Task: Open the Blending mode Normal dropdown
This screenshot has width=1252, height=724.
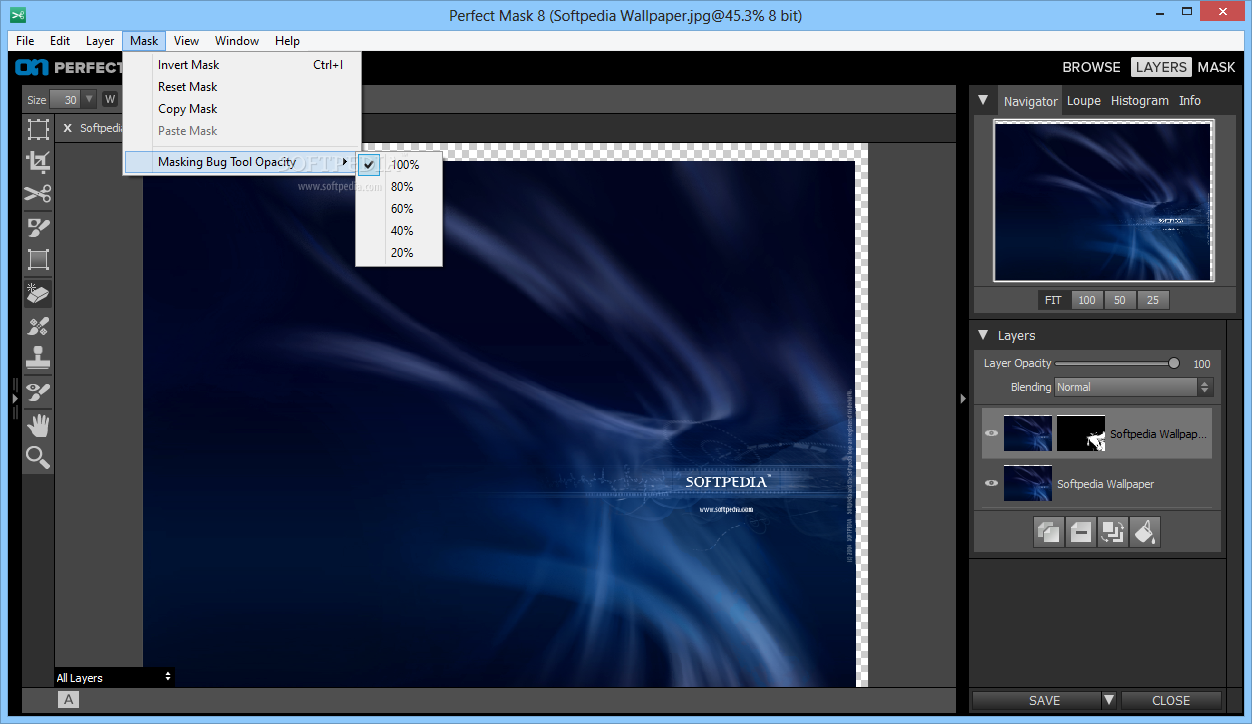Action: click(1134, 387)
